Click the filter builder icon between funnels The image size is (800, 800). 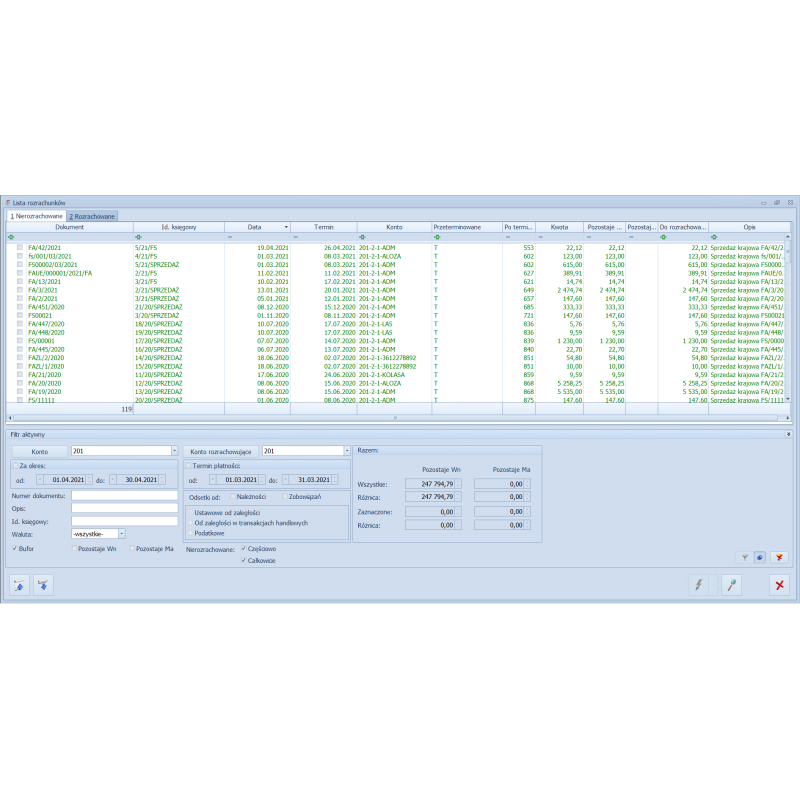pos(759,557)
